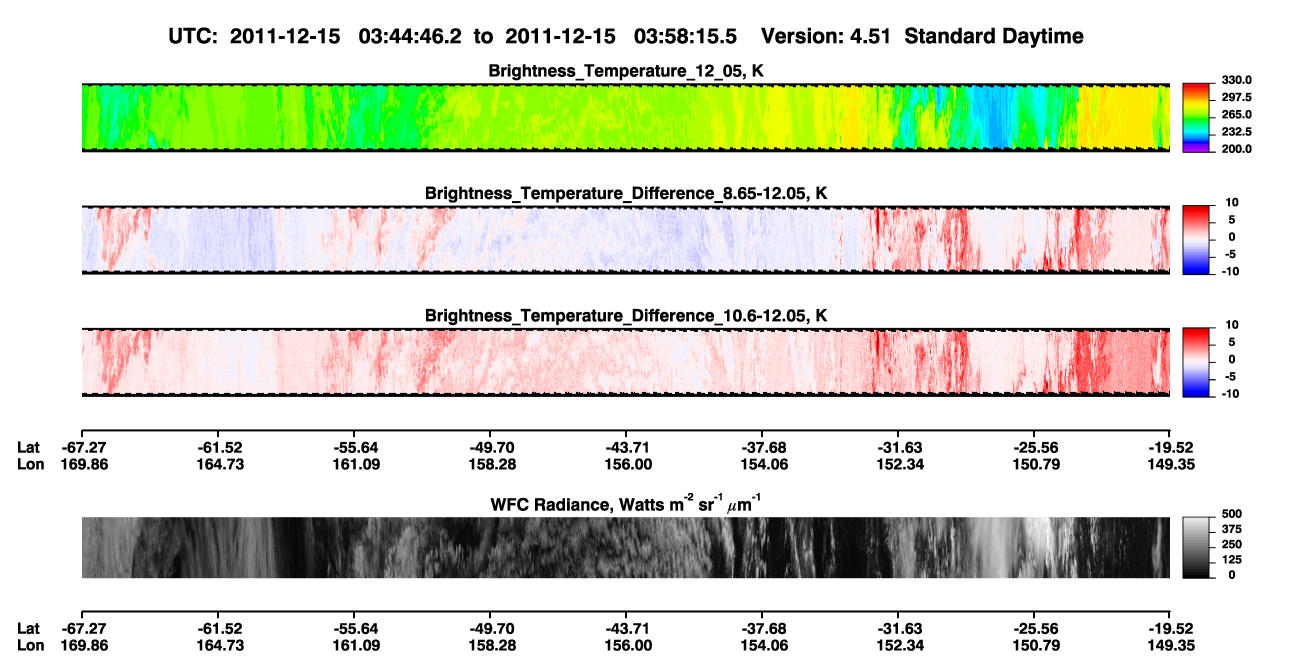Click latitude -43.71 on the axis above WFC Radiance
This screenshot has height=667, width=1300.
627,448
